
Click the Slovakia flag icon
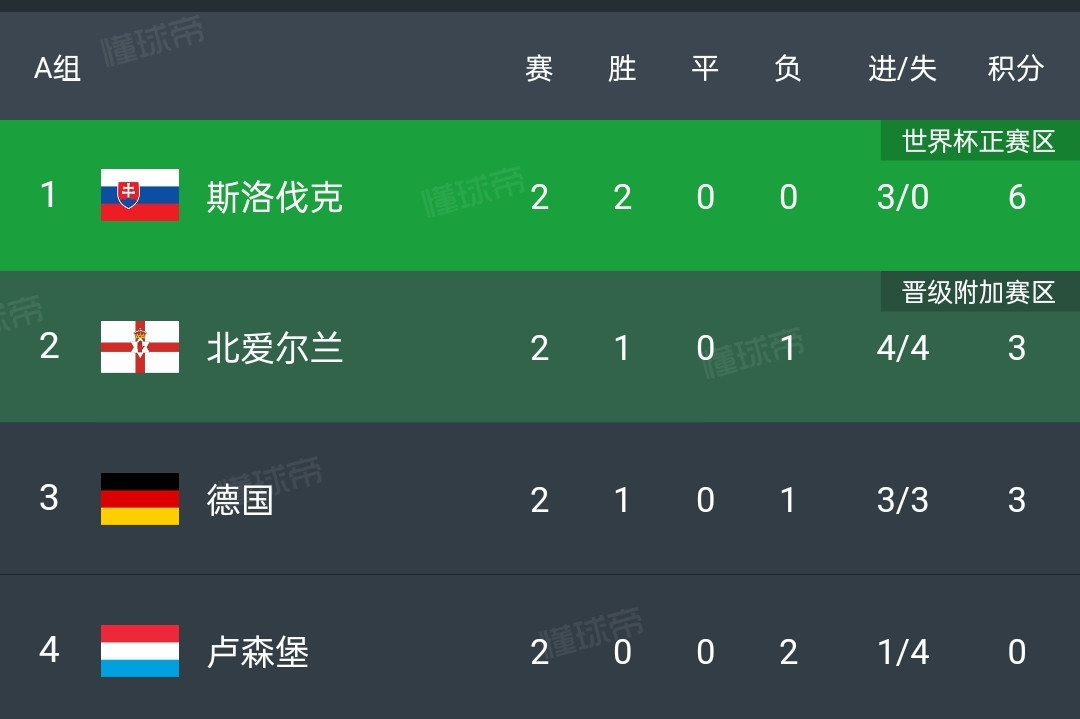(x=140, y=195)
